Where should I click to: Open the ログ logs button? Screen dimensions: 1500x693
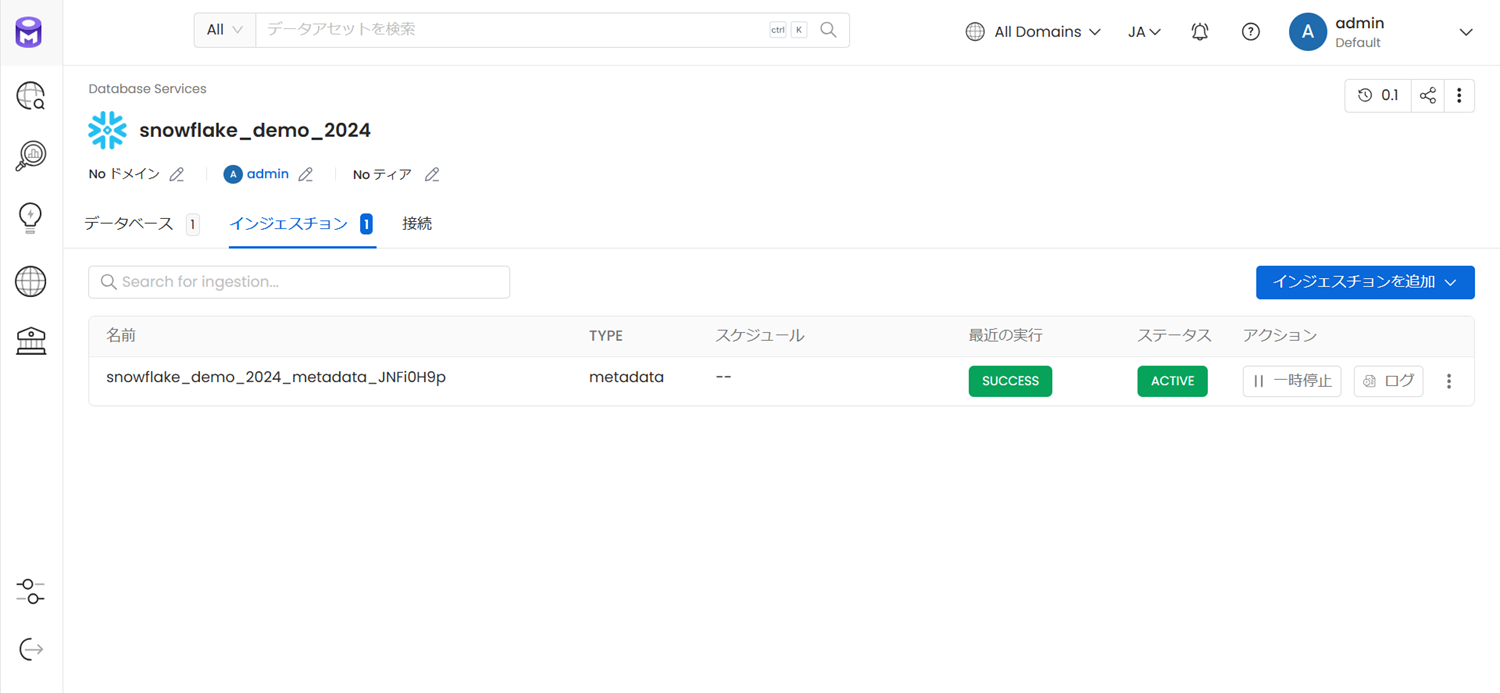point(1388,381)
